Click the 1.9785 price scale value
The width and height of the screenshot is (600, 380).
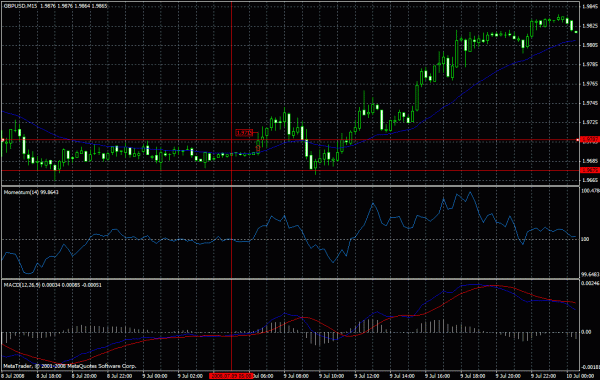(590, 64)
